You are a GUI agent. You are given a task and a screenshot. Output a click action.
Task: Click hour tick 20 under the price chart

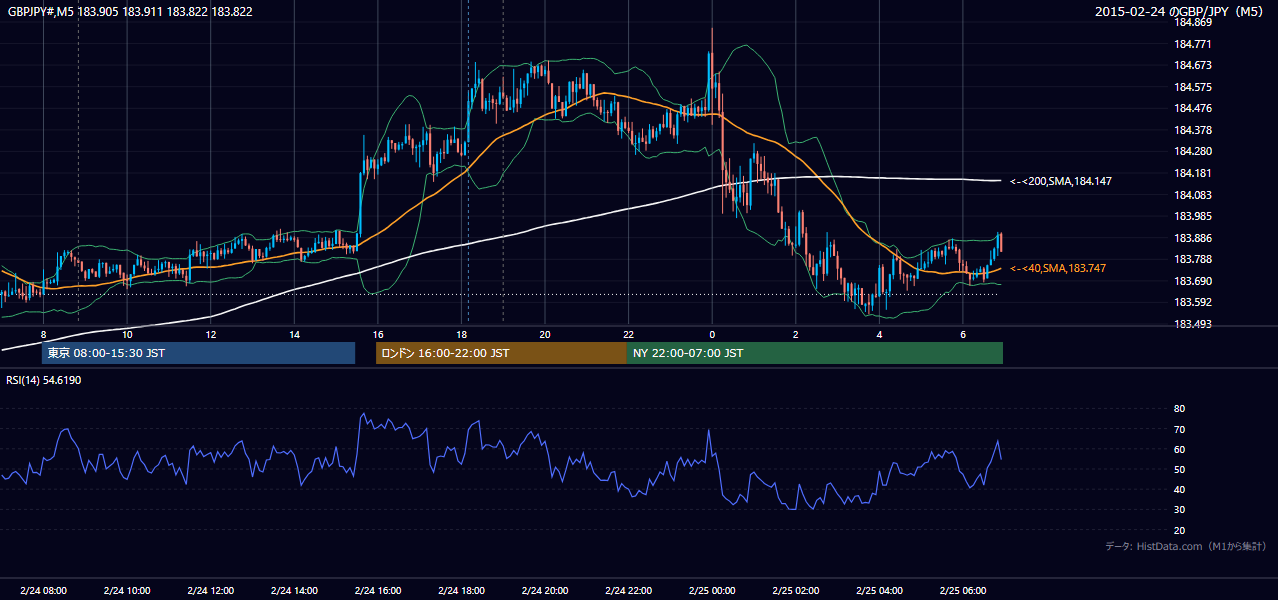tap(544, 334)
